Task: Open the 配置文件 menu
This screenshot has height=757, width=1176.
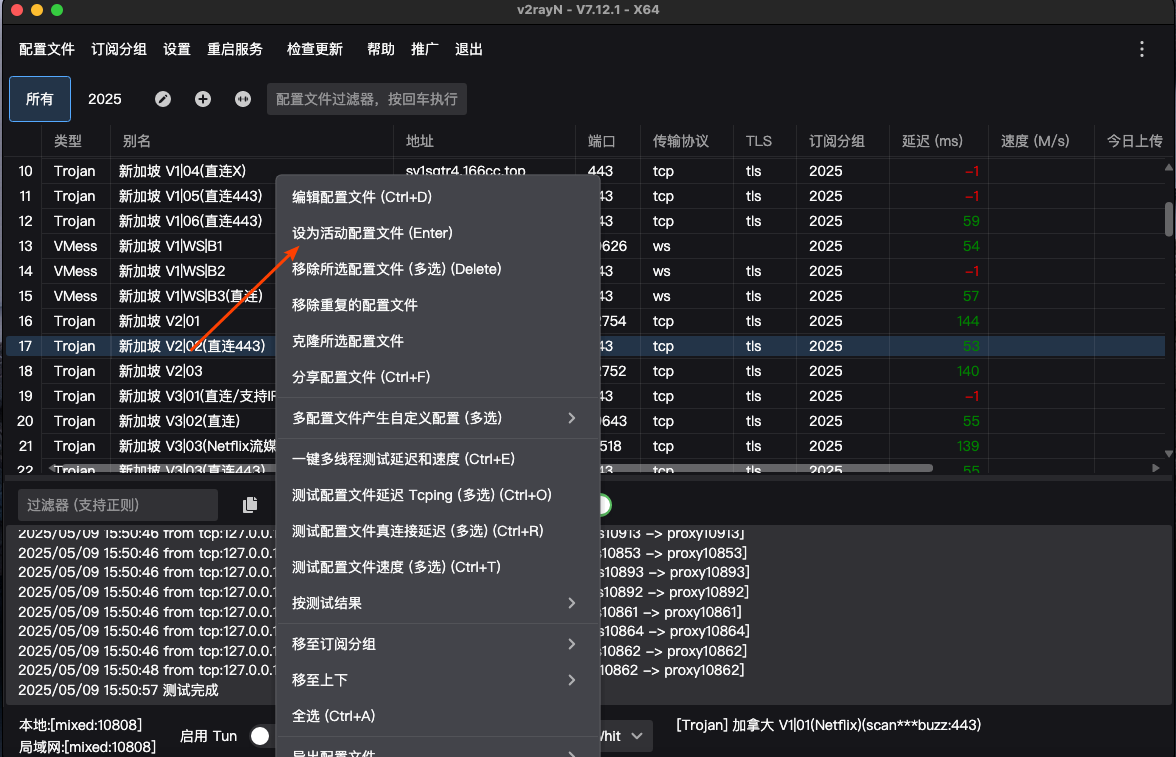Action: click(46, 50)
